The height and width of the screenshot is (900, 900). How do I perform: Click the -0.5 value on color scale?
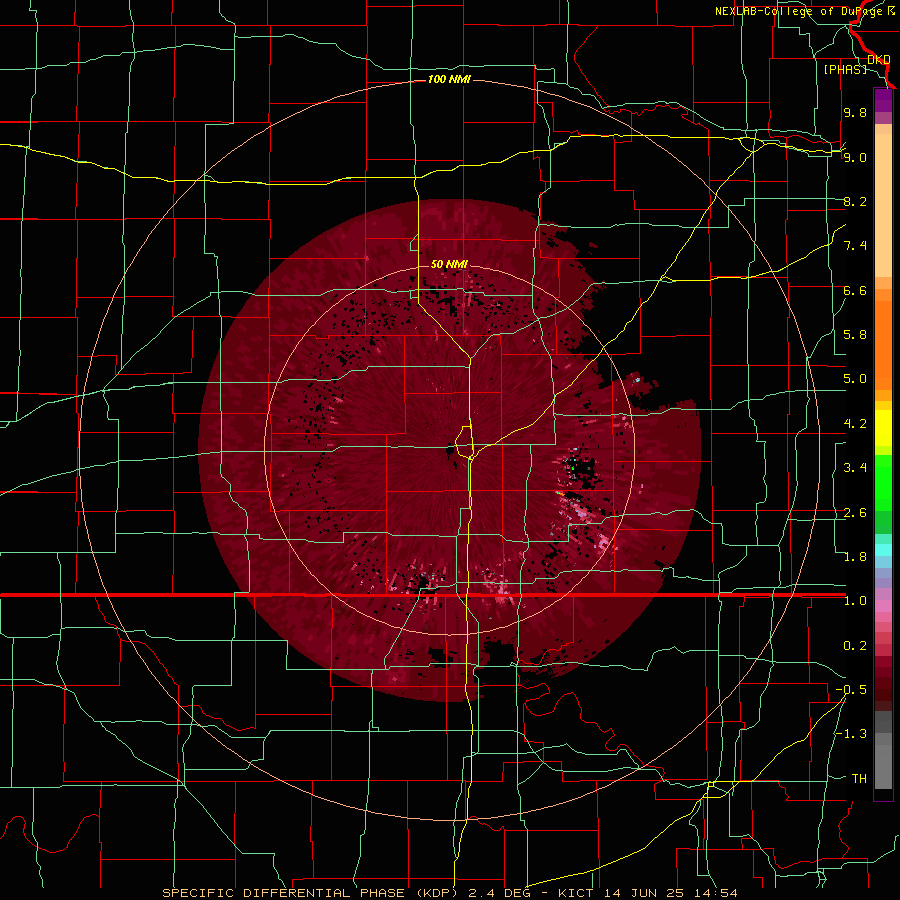pyautogui.click(x=851, y=690)
